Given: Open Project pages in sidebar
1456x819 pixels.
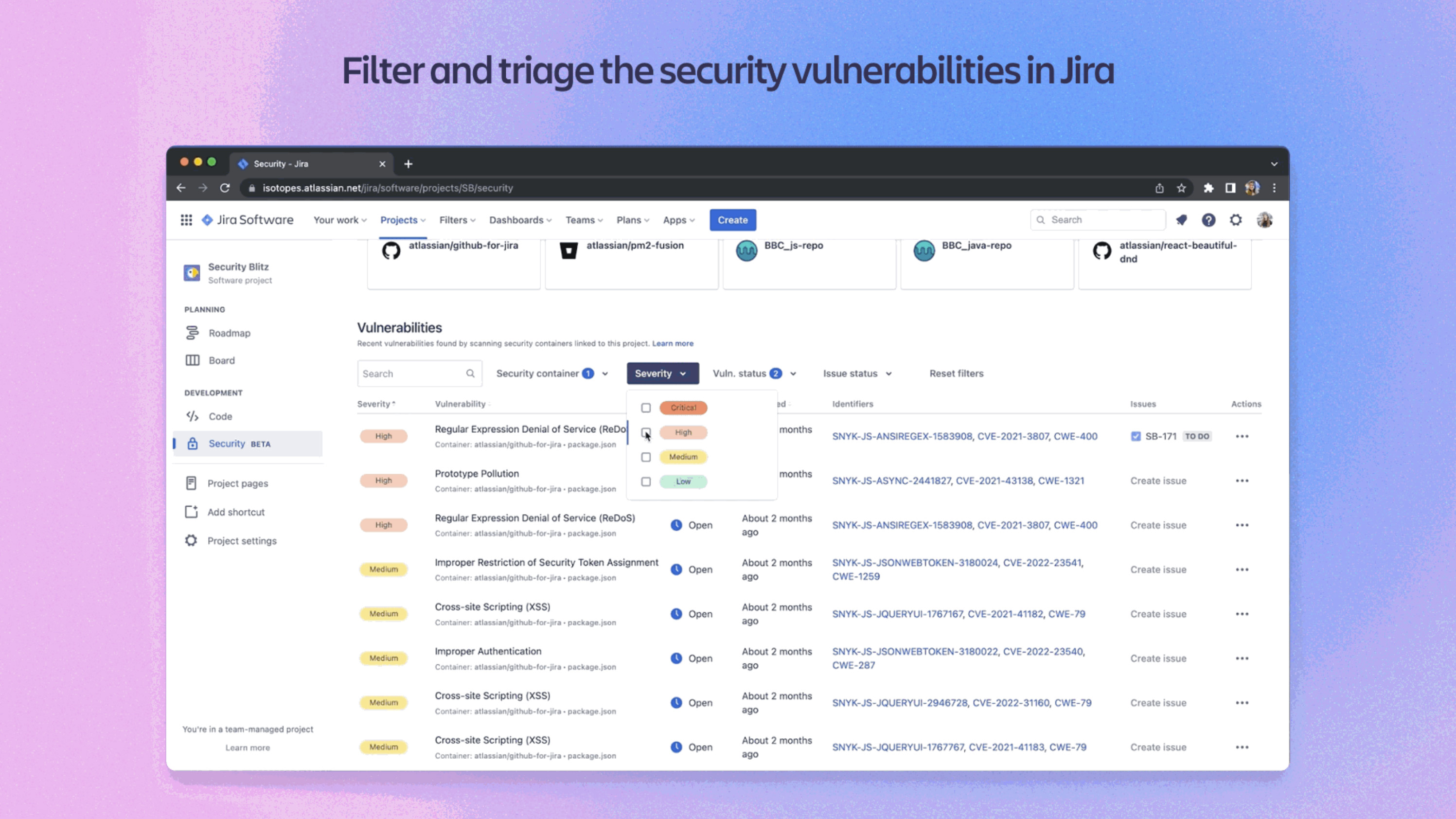Looking at the screenshot, I should click(248, 483).
